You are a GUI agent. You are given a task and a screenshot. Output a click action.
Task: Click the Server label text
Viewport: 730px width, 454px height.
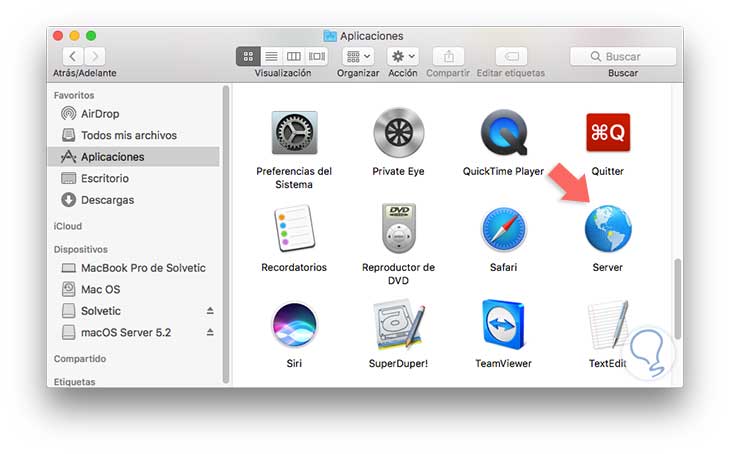(608, 267)
